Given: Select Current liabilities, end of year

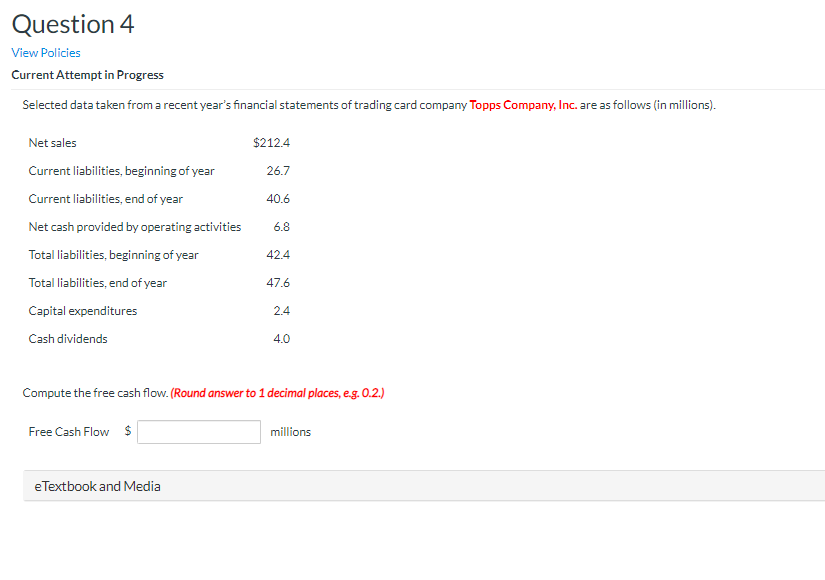Looking at the screenshot, I should [105, 198].
